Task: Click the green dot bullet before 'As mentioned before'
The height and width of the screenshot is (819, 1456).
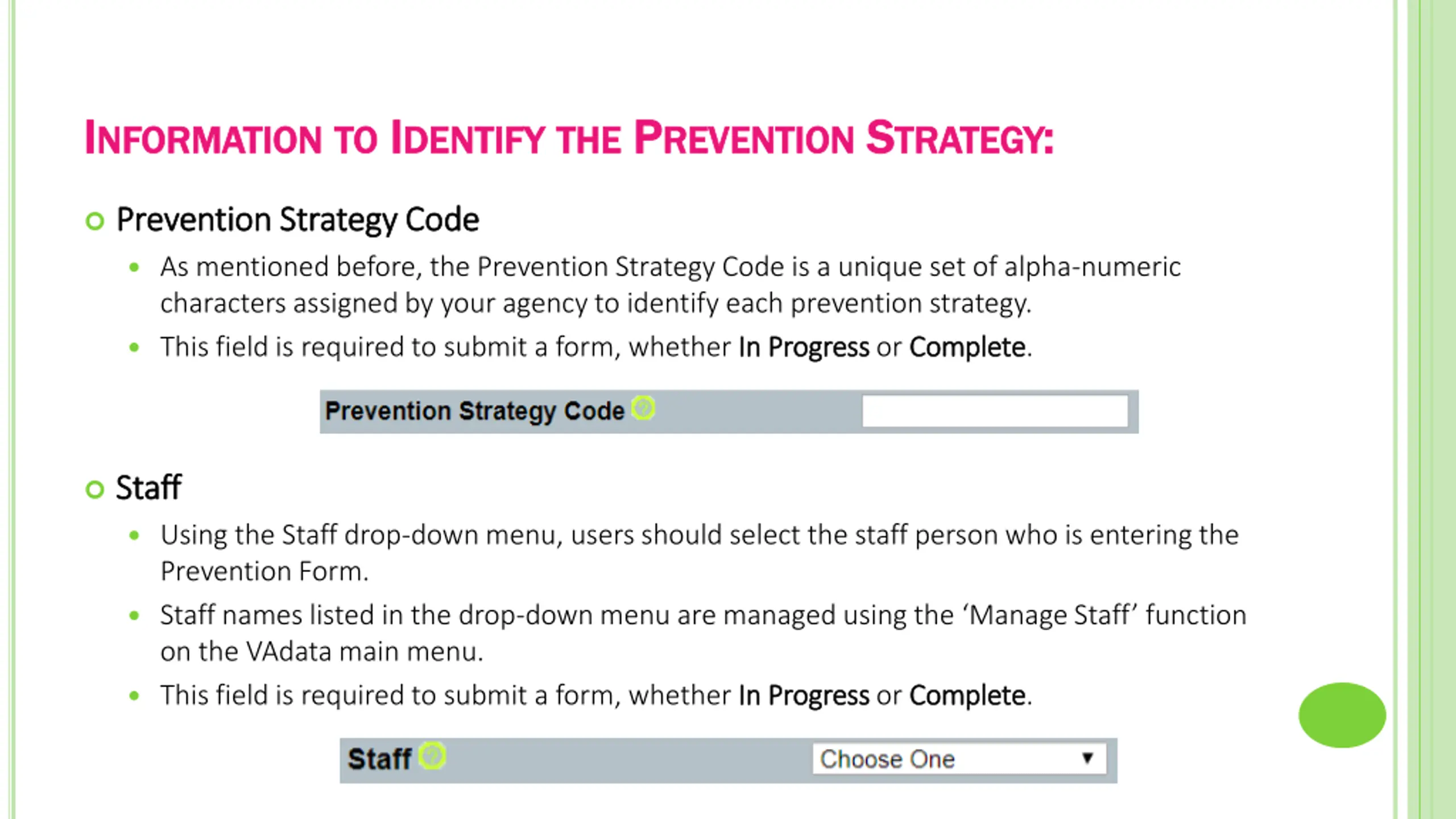Action: pos(134,267)
